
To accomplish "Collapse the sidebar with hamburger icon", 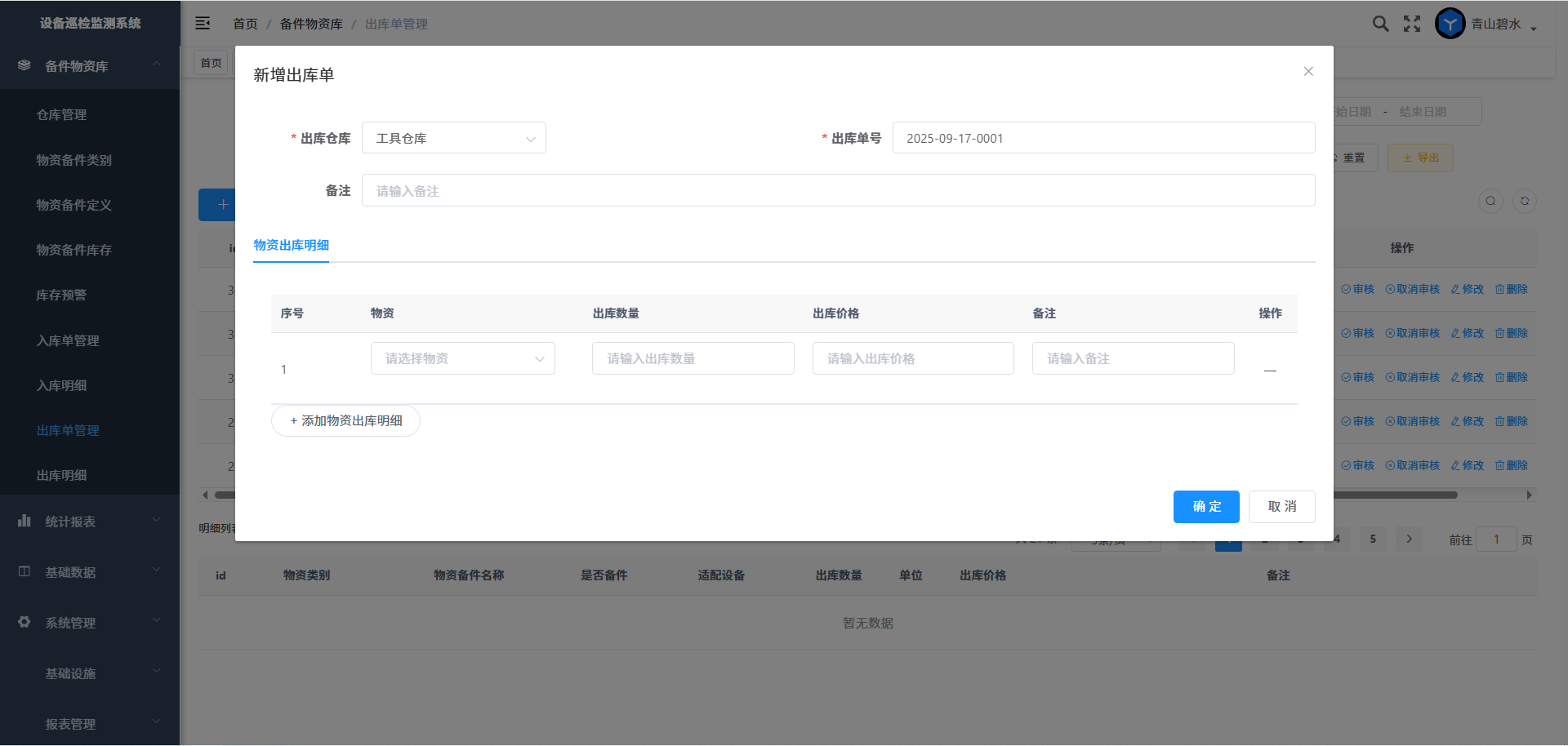I will (203, 24).
